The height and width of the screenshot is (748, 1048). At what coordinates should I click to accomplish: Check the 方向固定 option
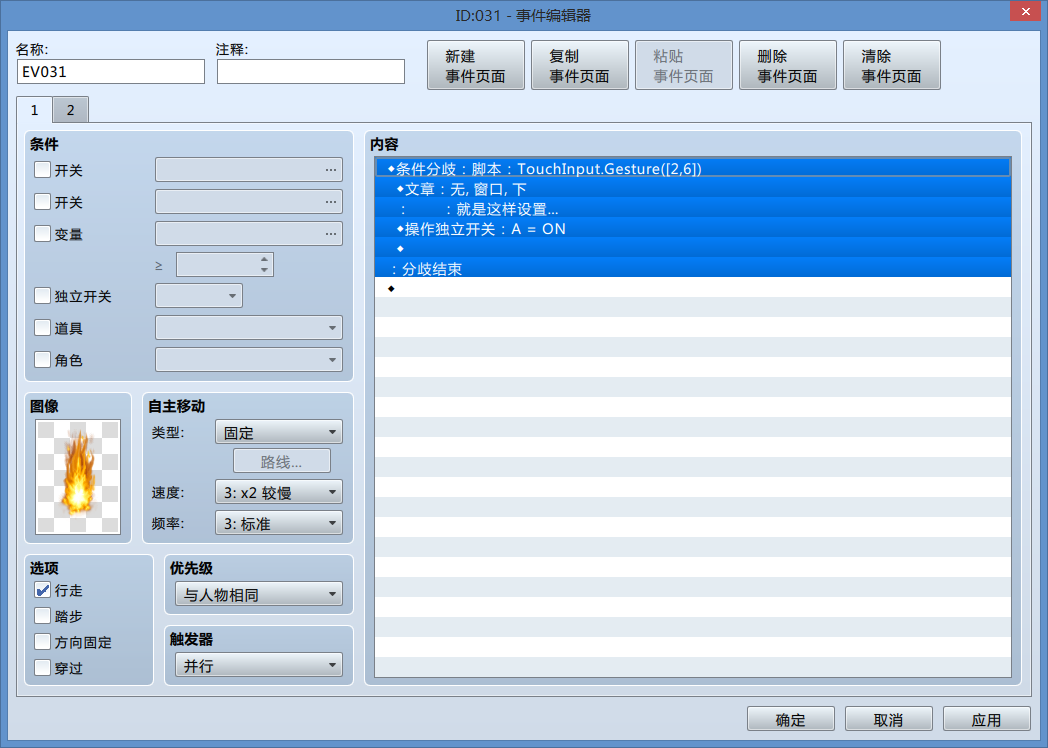pos(42,642)
